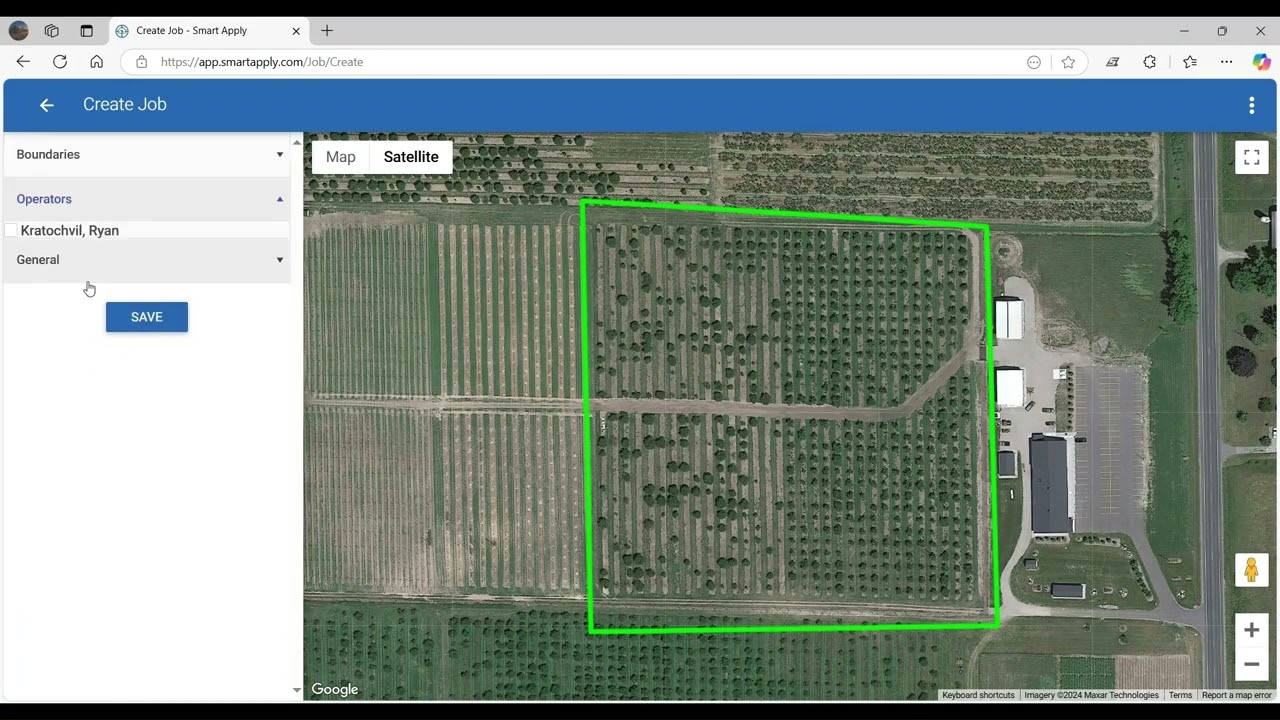Toggle fullscreen map view
1280x720 pixels.
click(1251, 157)
